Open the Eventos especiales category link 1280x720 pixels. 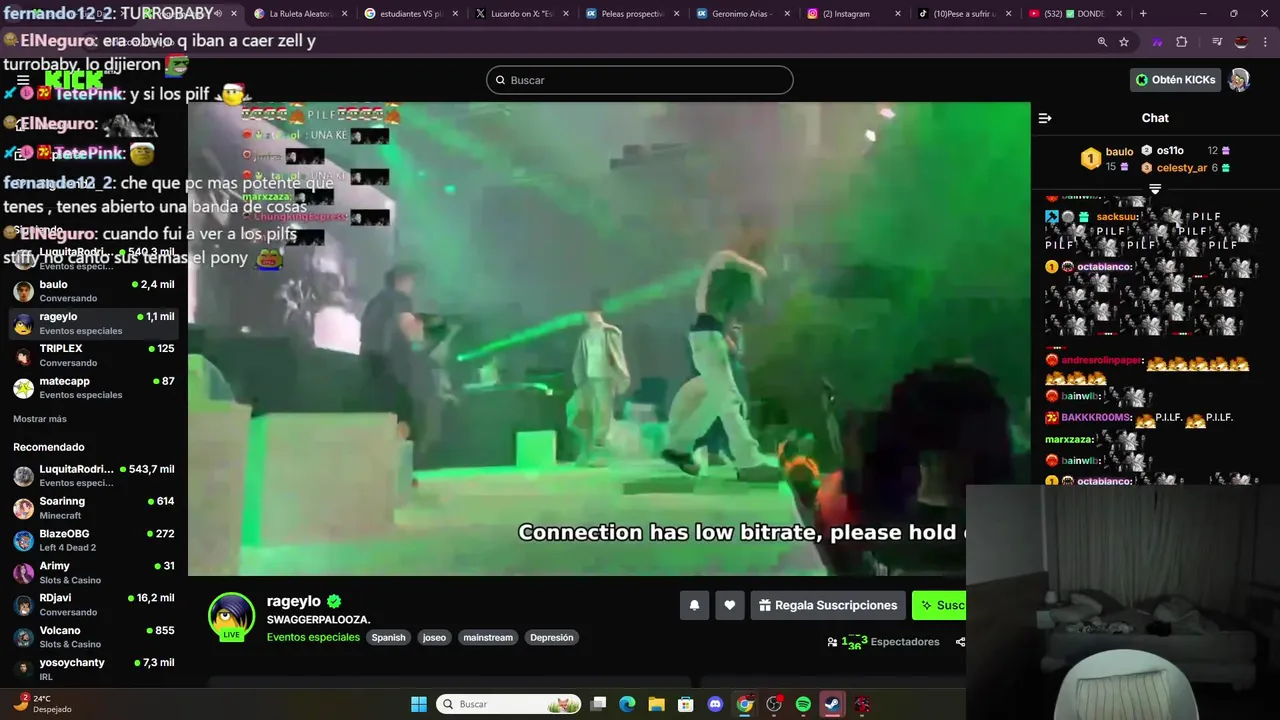click(313, 637)
